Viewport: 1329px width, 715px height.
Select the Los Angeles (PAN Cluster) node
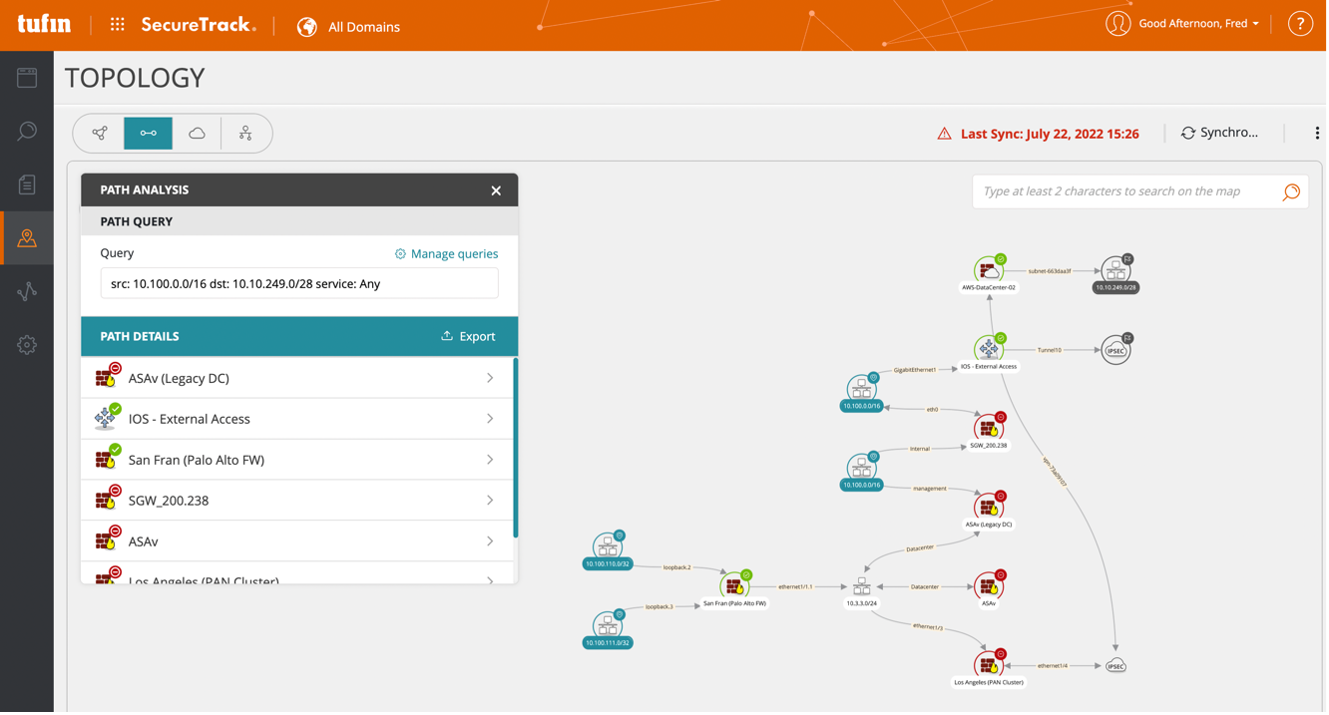point(989,665)
